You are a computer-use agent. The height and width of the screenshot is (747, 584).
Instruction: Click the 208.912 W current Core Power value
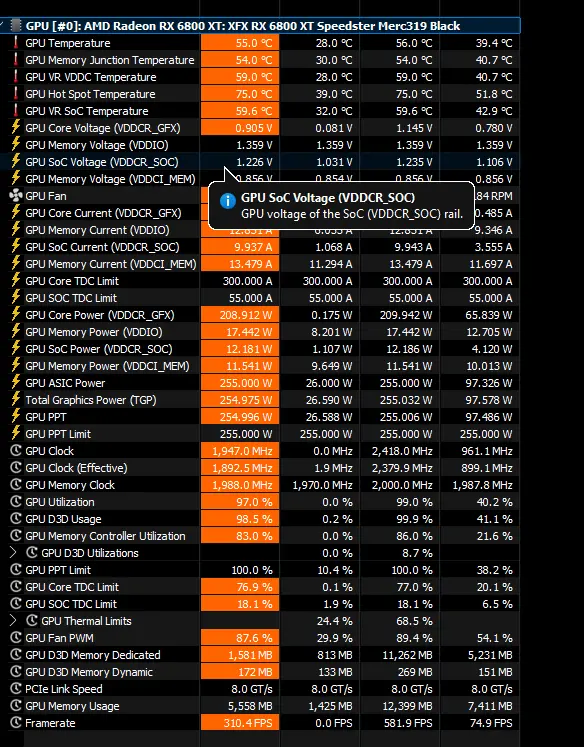(x=246, y=315)
